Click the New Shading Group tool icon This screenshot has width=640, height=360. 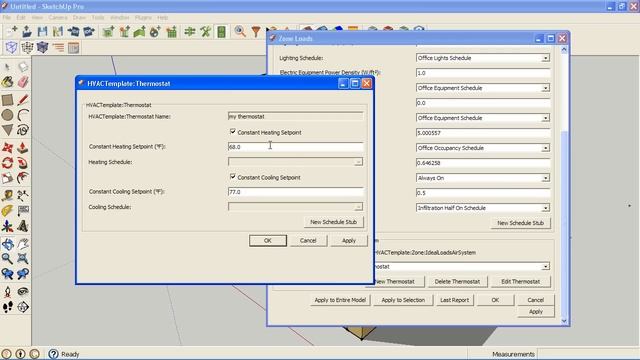pos(124,31)
